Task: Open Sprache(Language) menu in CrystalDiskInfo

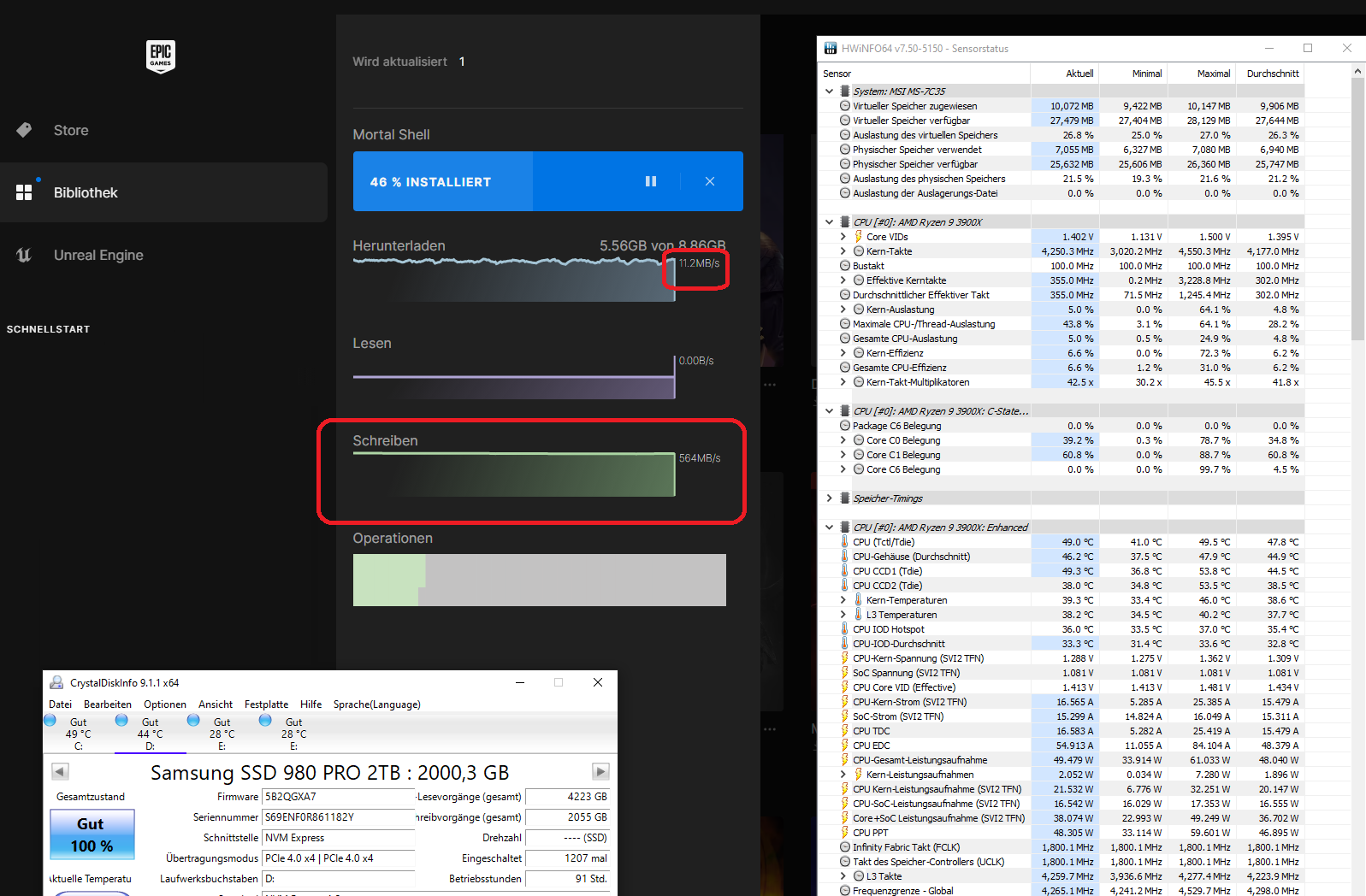Action: point(377,704)
